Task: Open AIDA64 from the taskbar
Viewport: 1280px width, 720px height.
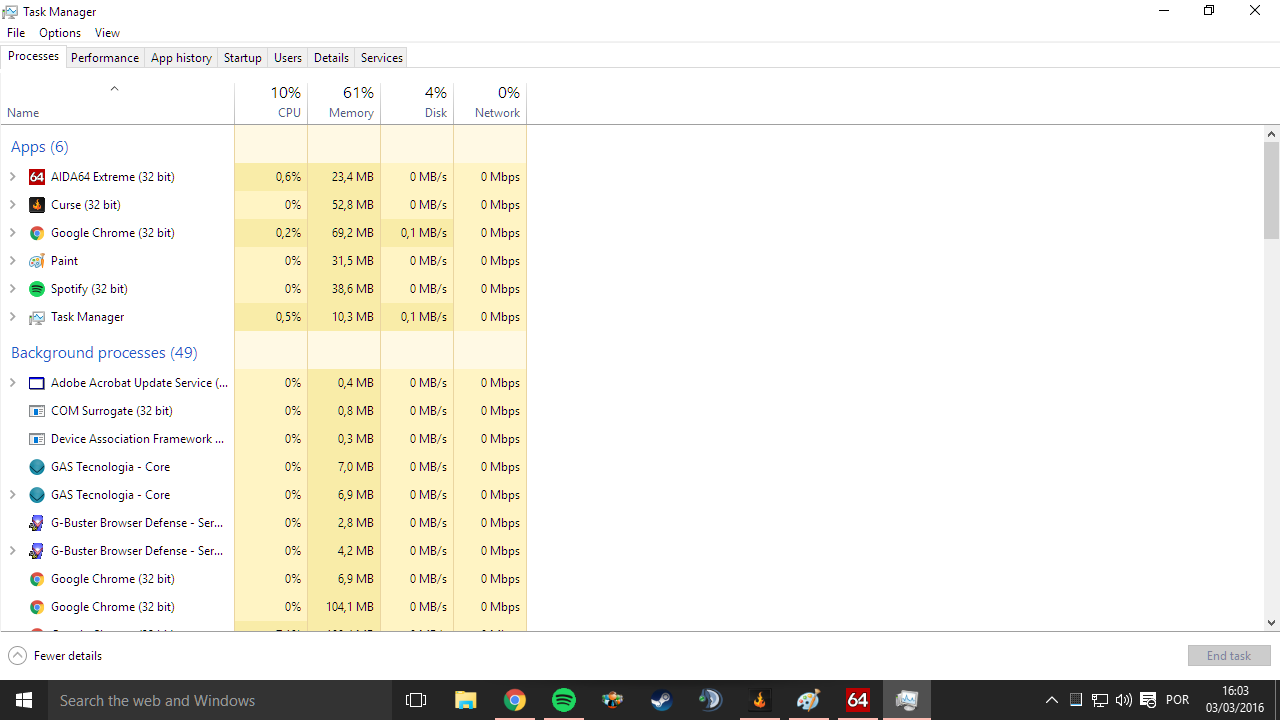Action: [x=858, y=700]
